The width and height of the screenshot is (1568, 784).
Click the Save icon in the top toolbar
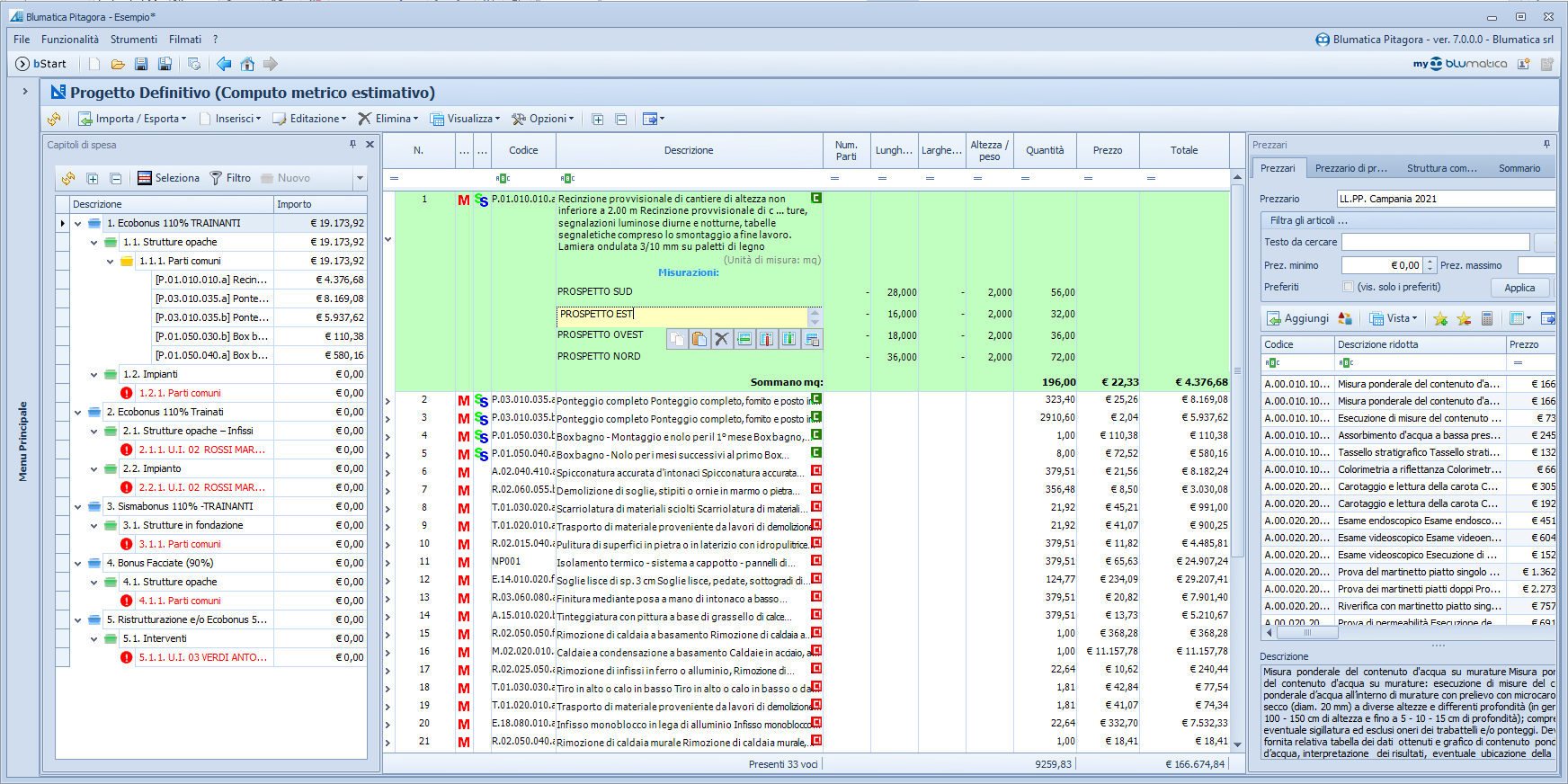[141, 64]
